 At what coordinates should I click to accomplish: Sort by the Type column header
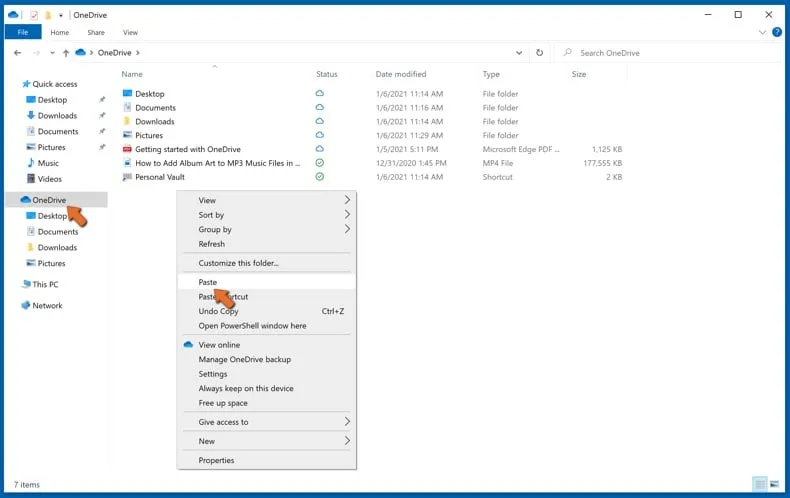491,74
